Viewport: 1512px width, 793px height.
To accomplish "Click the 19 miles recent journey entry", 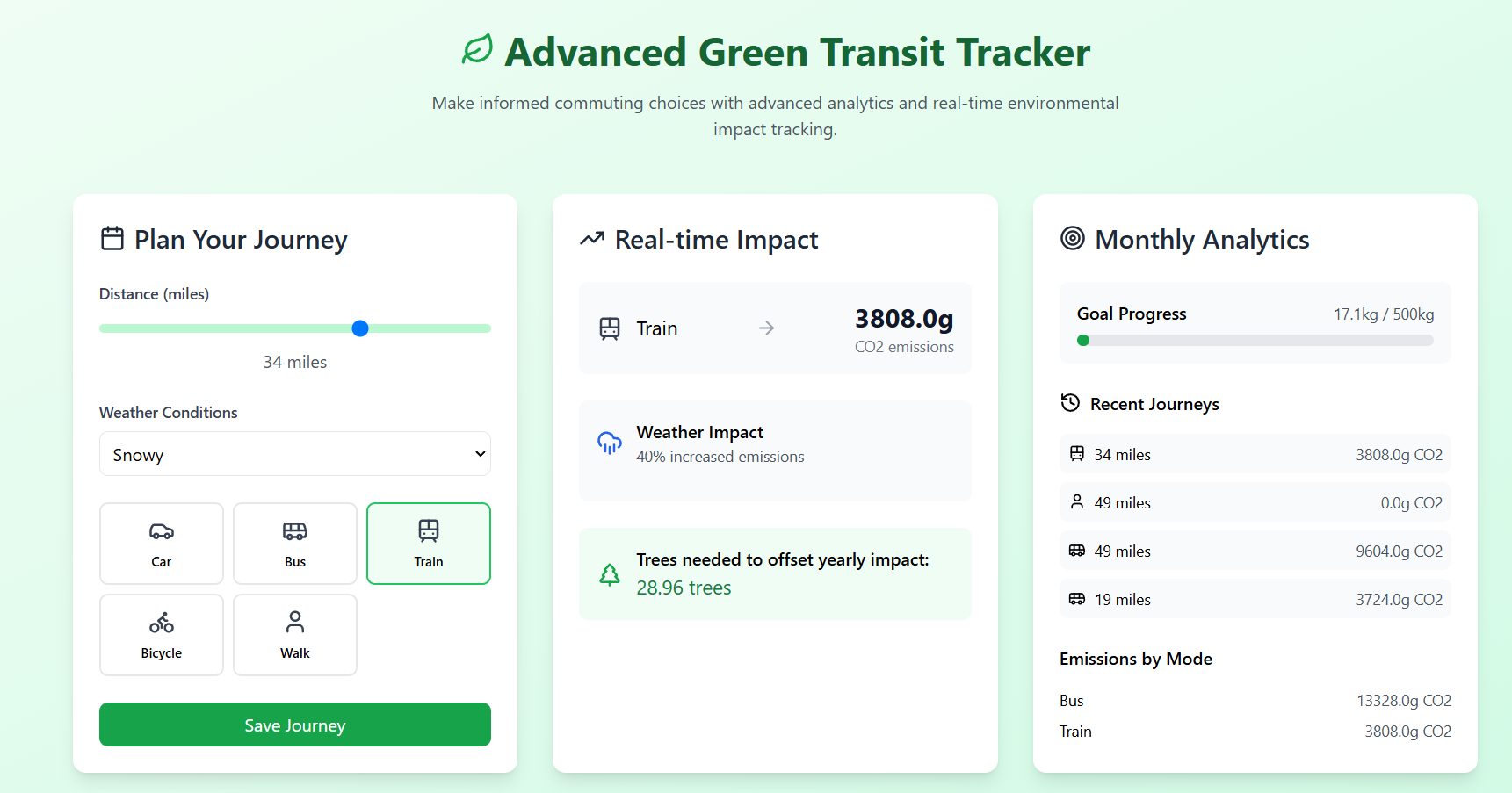I will point(1255,598).
